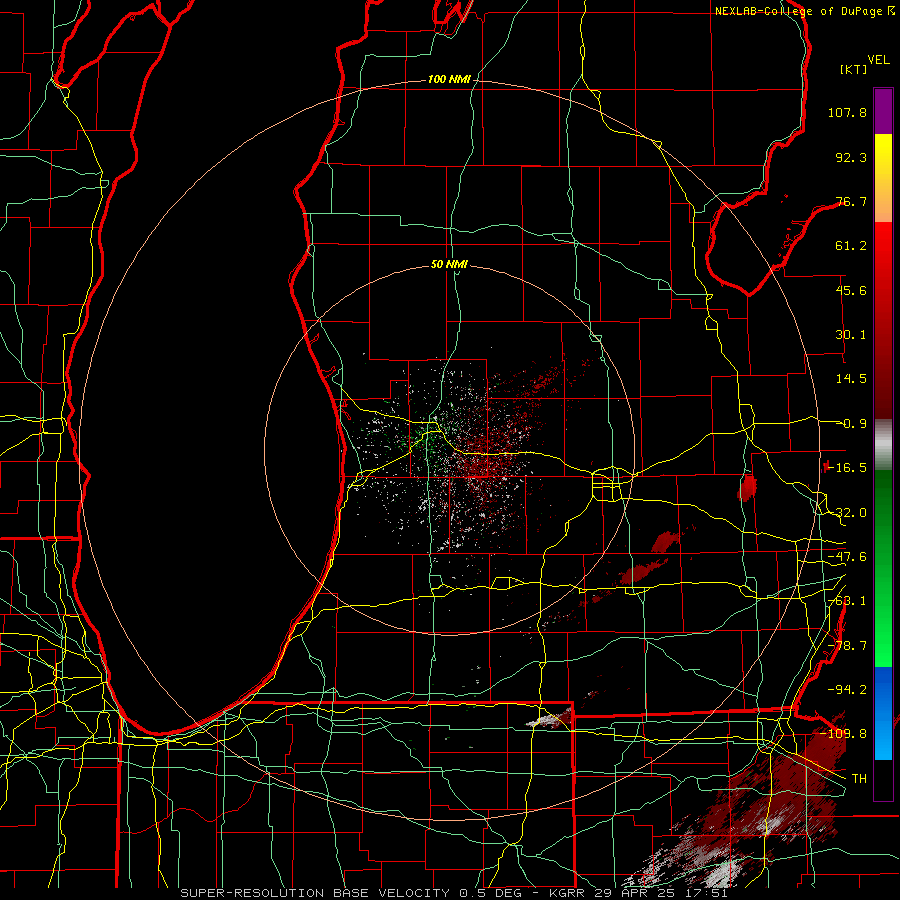Select the 92.3 value on the velocity scale
900x900 pixels.
pyautogui.click(x=851, y=157)
